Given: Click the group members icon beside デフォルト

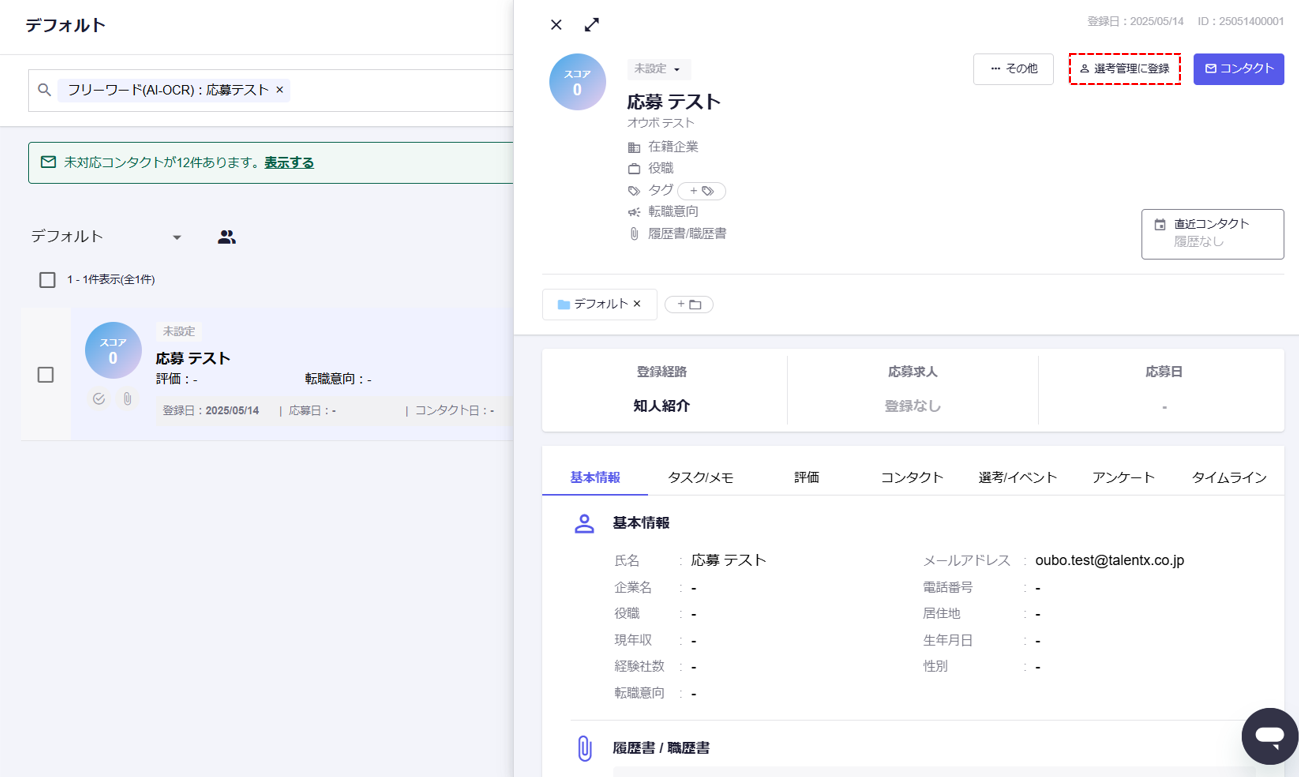Looking at the screenshot, I should 227,237.
